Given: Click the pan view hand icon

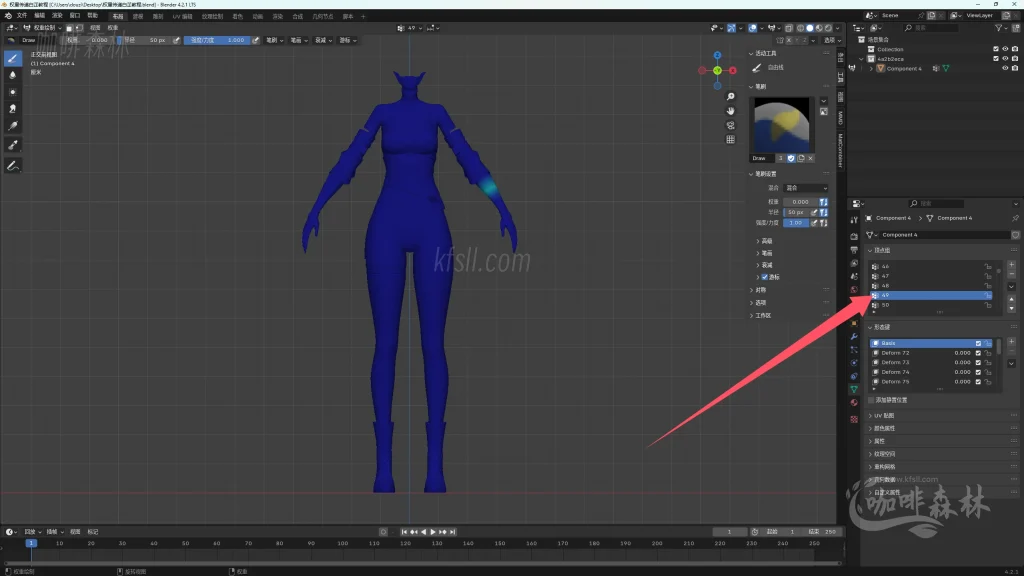Looking at the screenshot, I should pyautogui.click(x=730, y=111).
